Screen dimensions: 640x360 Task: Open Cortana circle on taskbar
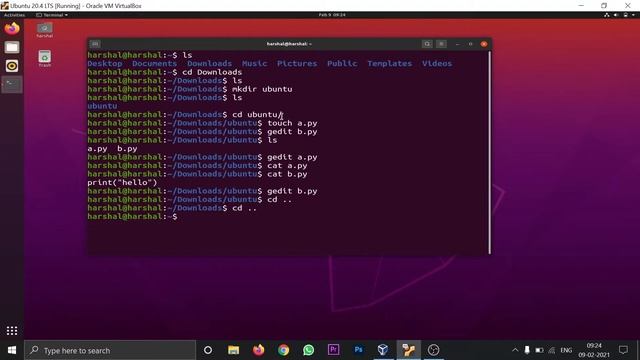(208, 350)
